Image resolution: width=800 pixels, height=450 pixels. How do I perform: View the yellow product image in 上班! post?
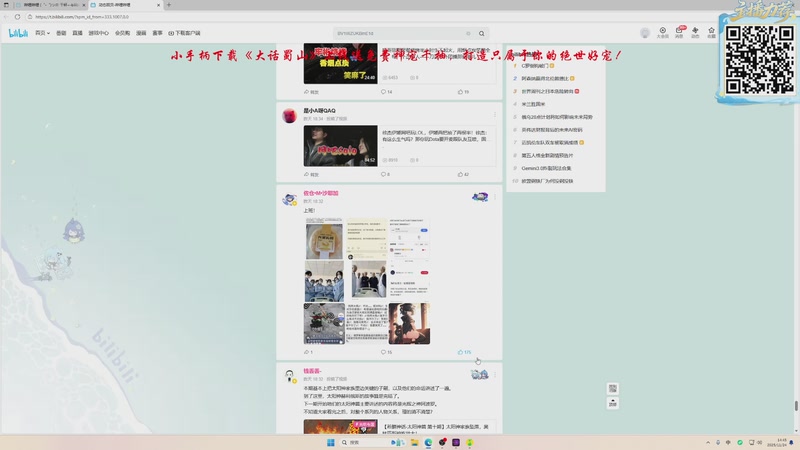click(324, 239)
